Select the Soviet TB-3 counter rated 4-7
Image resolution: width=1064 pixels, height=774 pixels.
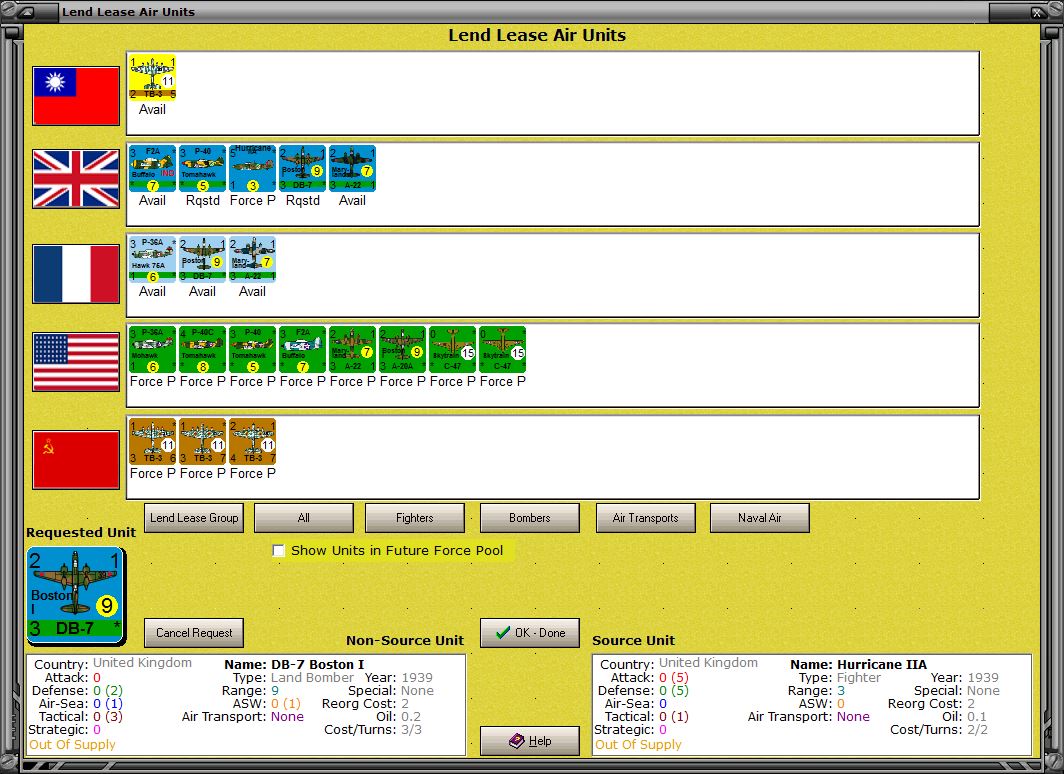tap(252, 442)
